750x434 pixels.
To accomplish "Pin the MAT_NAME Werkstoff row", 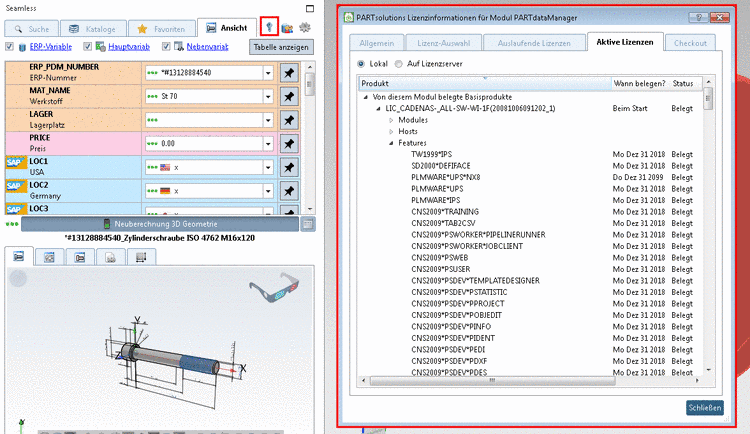I will pyautogui.click(x=289, y=96).
